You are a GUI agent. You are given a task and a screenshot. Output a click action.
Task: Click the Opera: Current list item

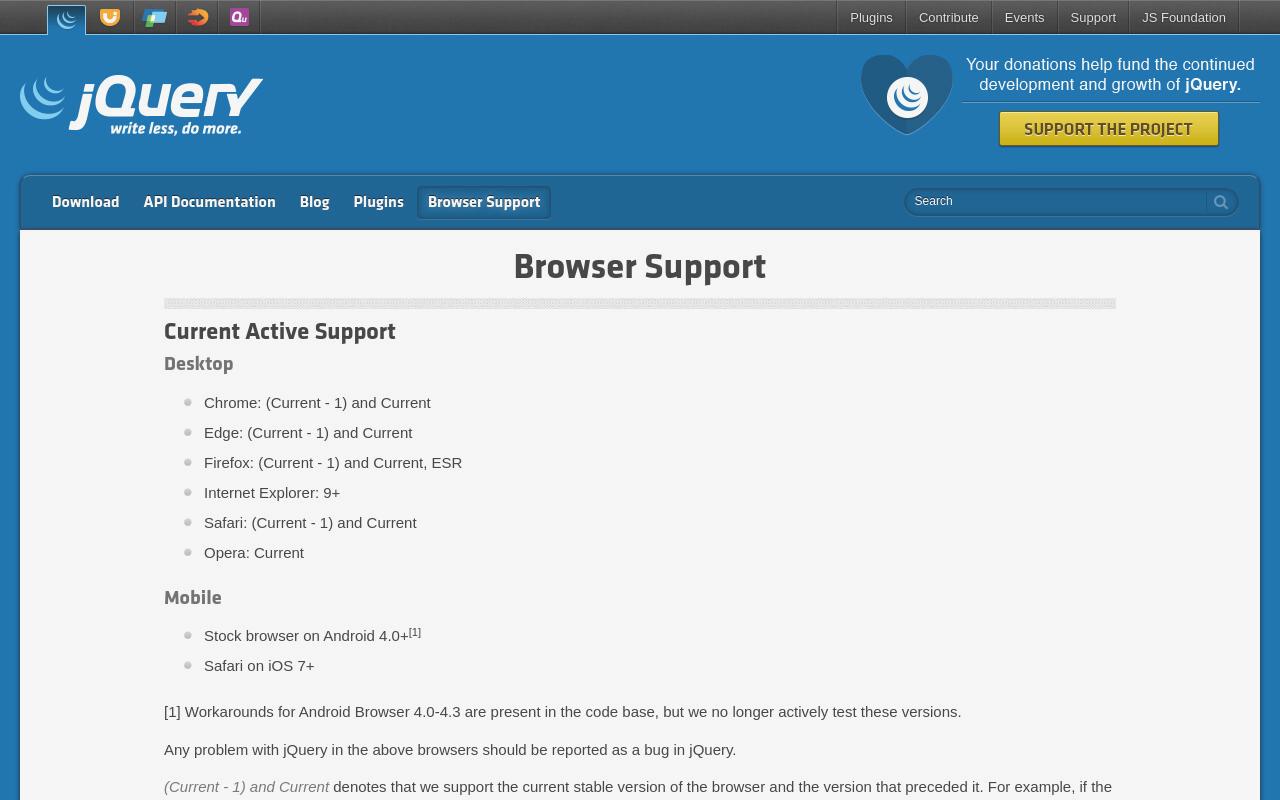tap(254, 552)
